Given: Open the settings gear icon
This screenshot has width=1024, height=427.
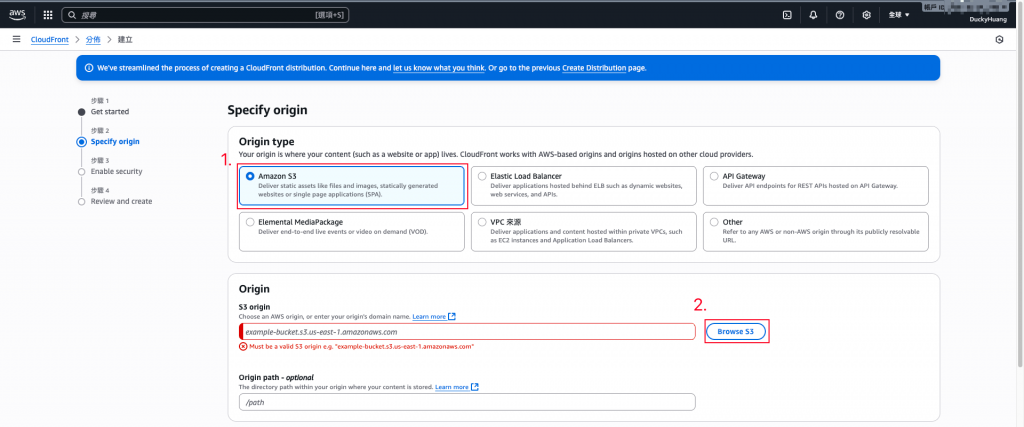Looking at the screenshot, I should click(867, 14).
